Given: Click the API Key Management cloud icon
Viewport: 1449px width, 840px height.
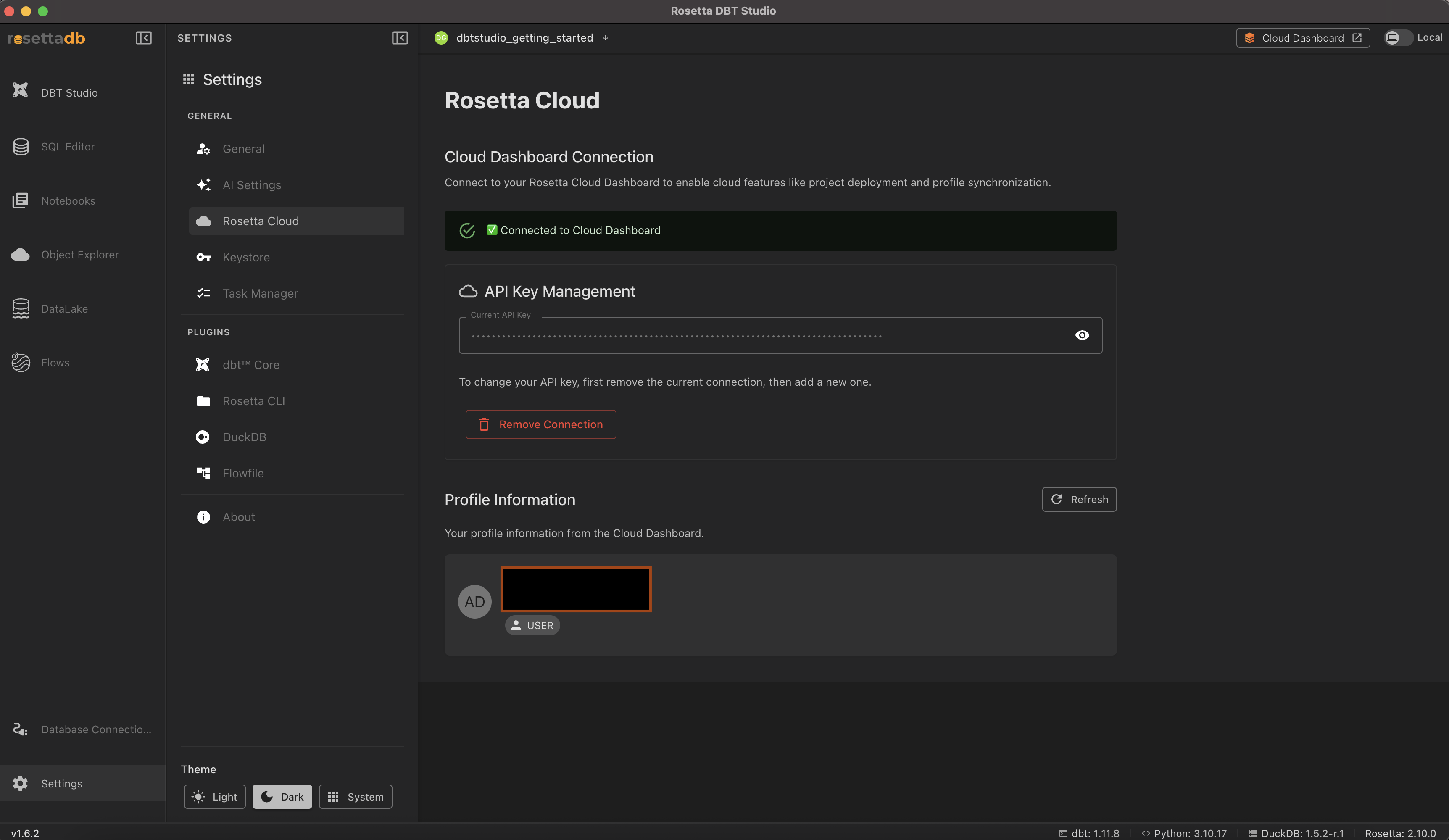Looking at the screenshot, I should pos(468,292).
